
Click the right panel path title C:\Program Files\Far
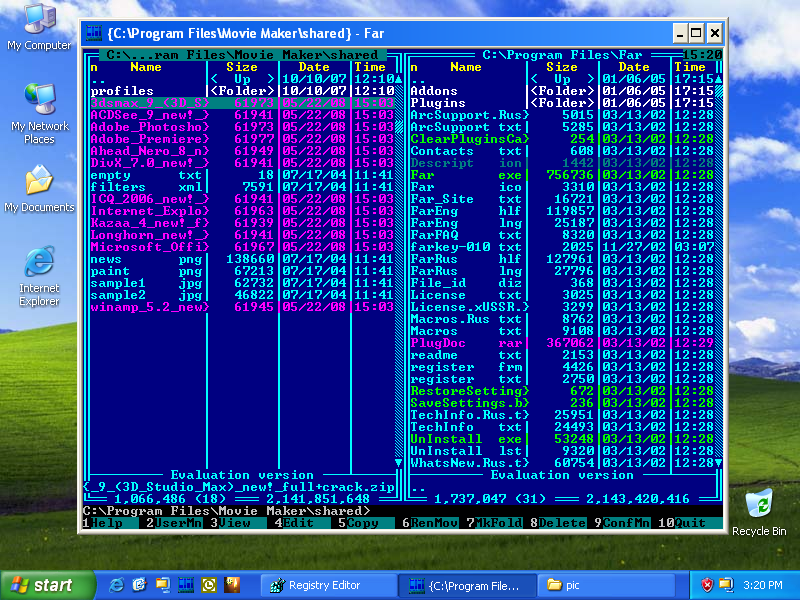[562, 55]
